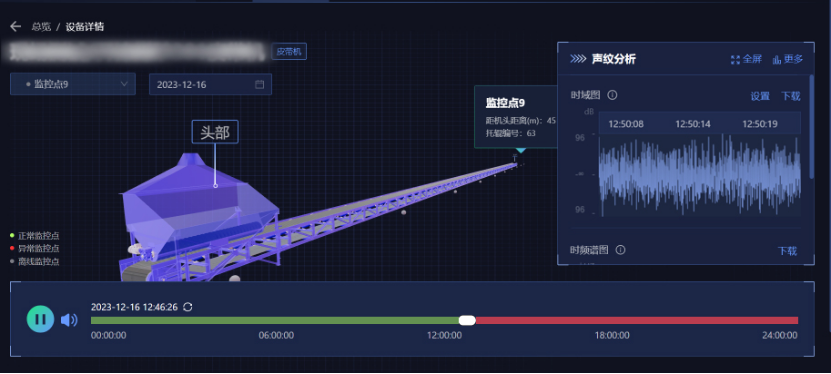The height and width of the screenshot is (374, 831).
Task: Click the 头部 label on the conveyor model
Action: pyautogui.click(x=215, y=132)
